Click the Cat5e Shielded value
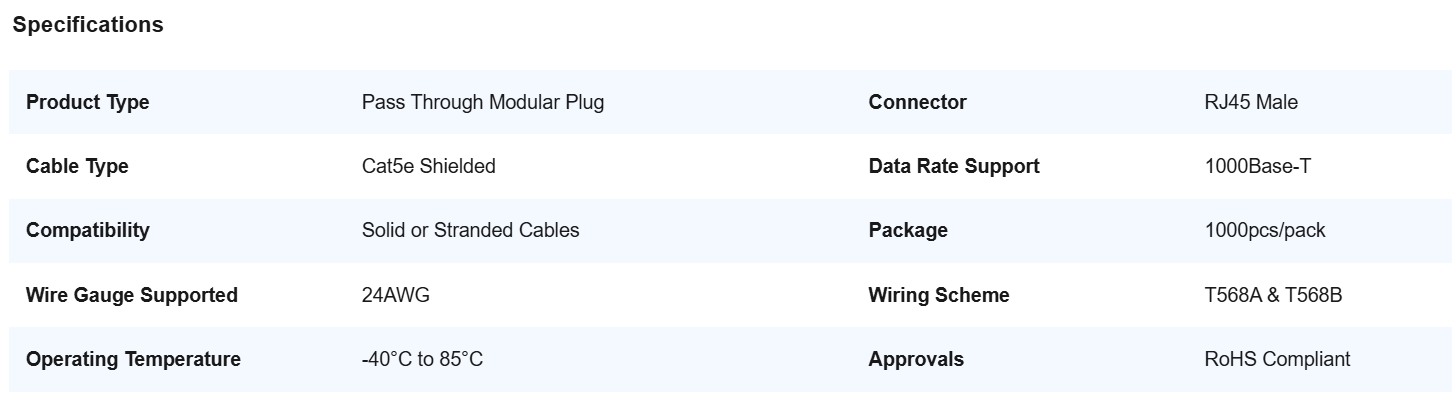The image size is (1452, 394). coord(429,166)
